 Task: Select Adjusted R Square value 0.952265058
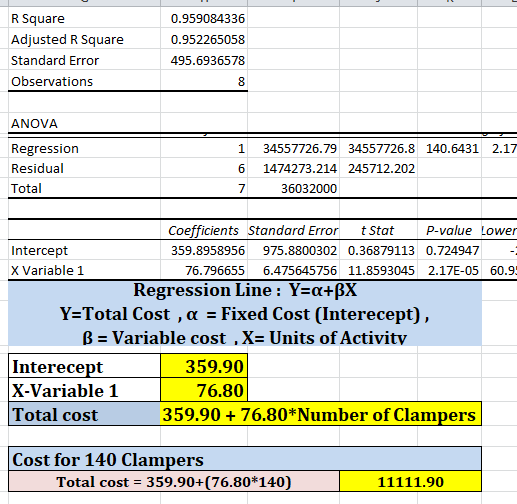(x=208, y=40)
